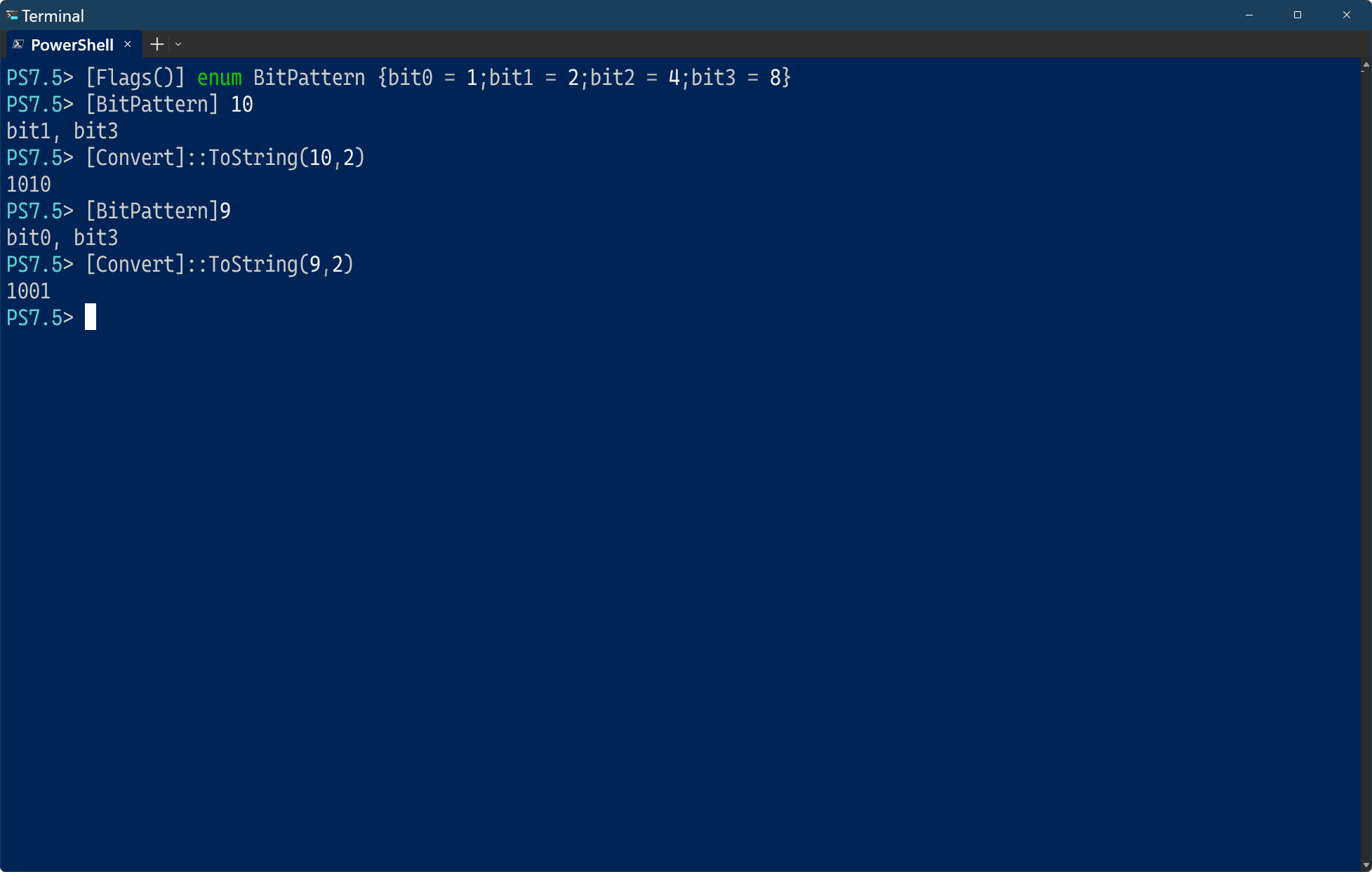Click the scrollbar up arrow

(x=1366, y=65)
